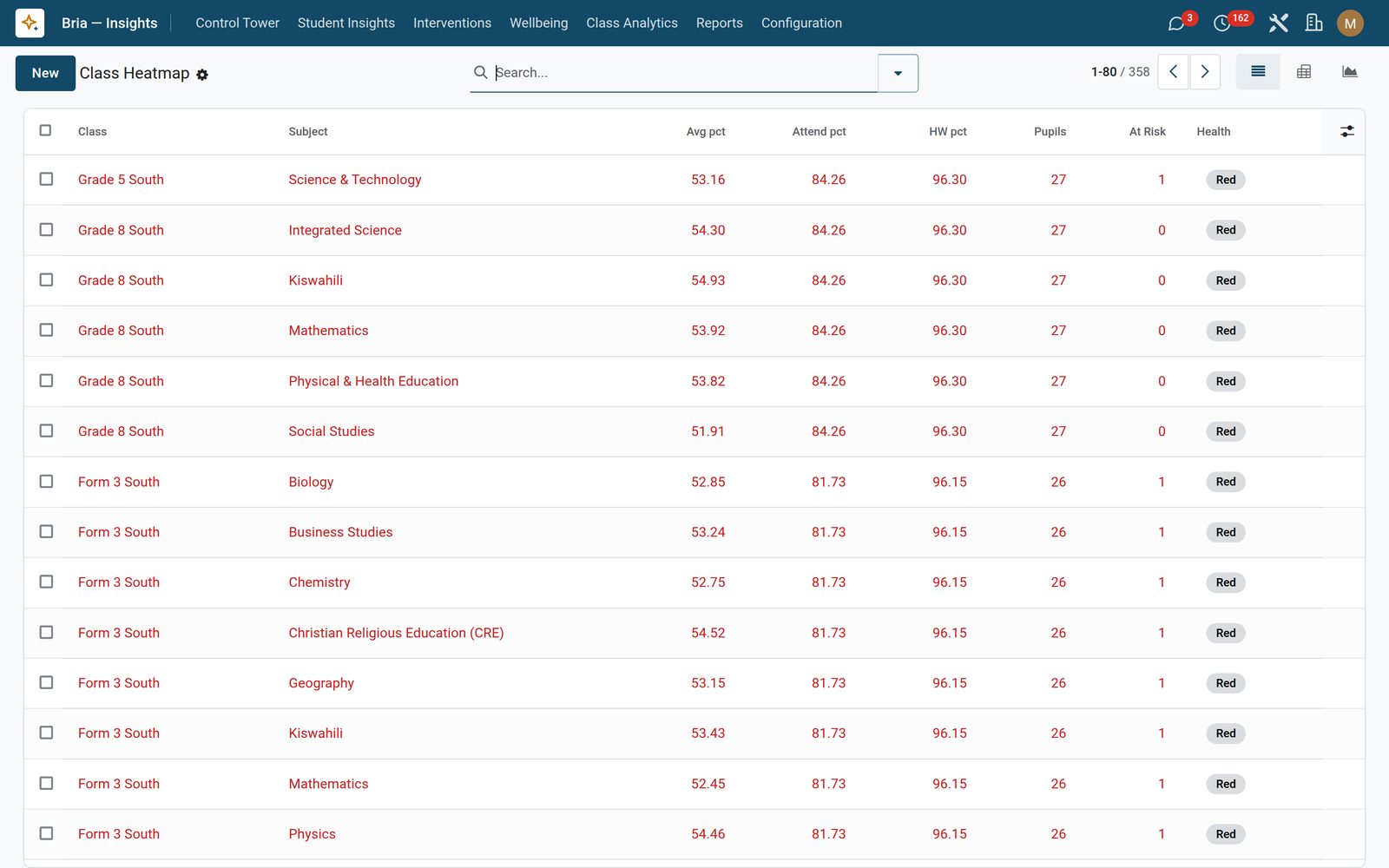Check the Grade 8 South Social Studies row
1389x868 pixels.
46,431
